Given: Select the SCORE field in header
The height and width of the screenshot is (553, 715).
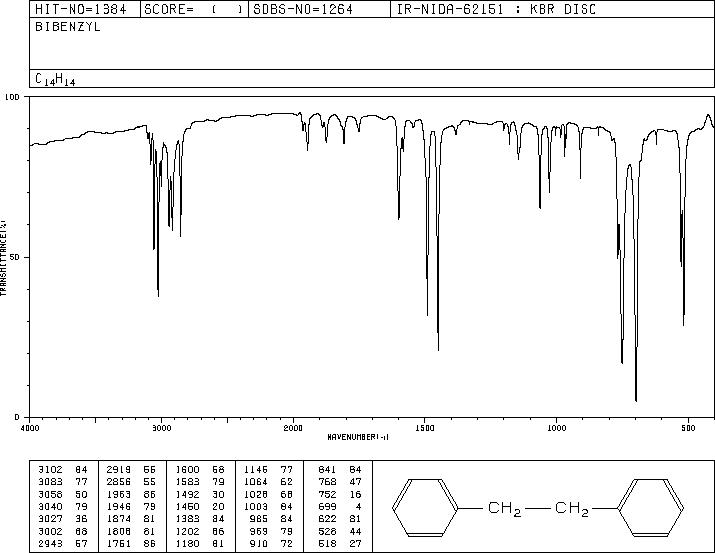Looking at the screenshot, I should 194,9.
